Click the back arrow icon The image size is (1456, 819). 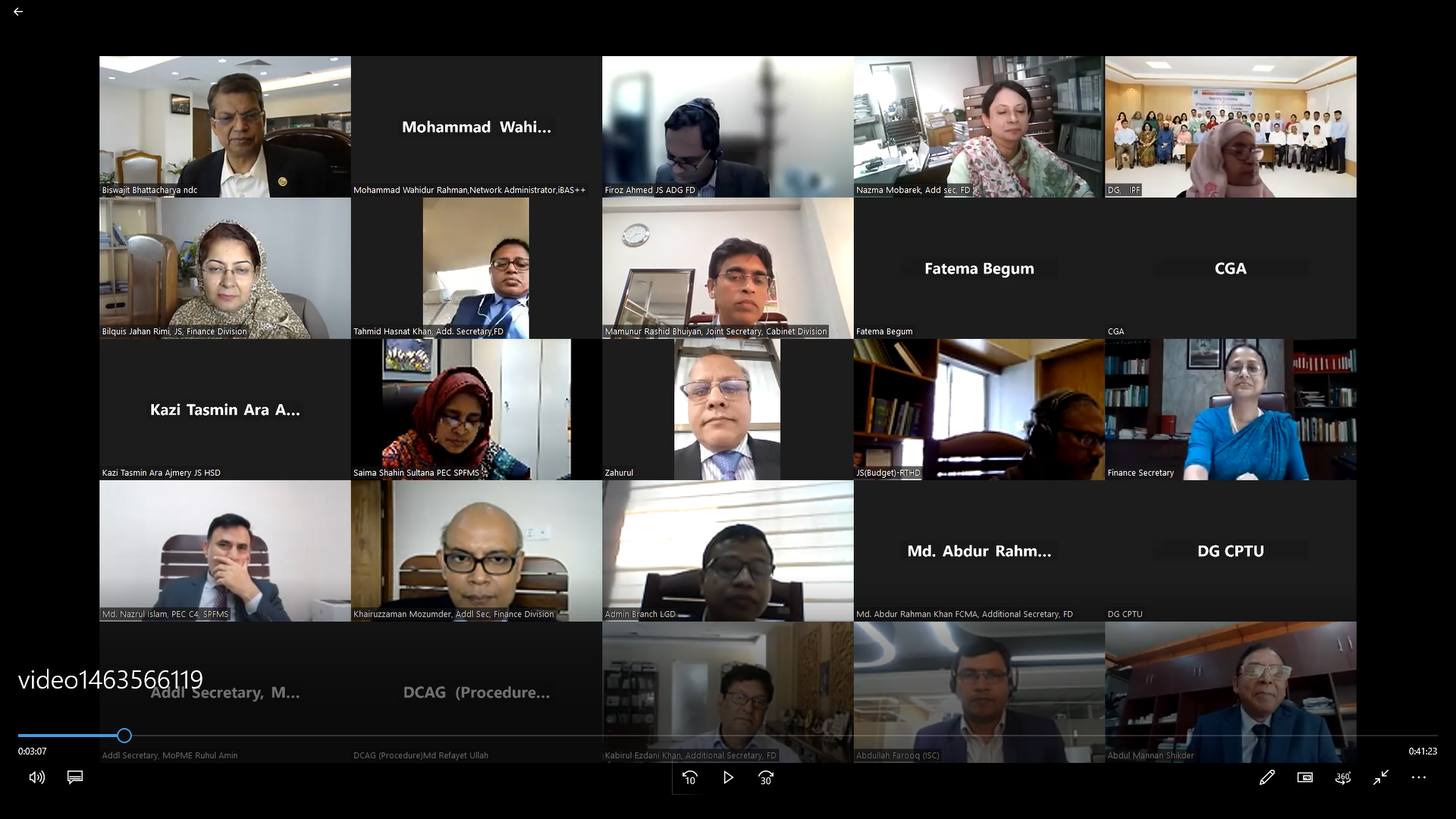[18, 11]
